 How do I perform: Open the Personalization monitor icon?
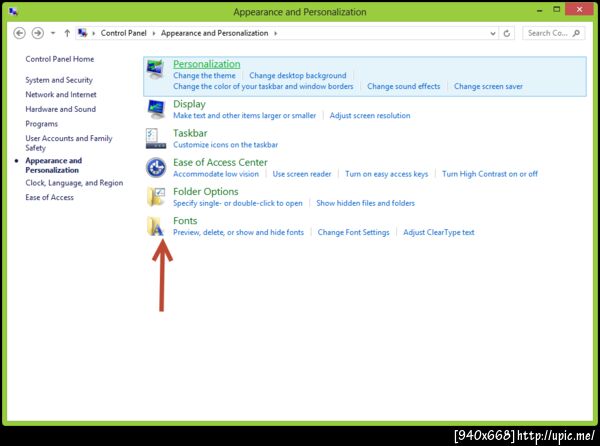tap(156, 69)
